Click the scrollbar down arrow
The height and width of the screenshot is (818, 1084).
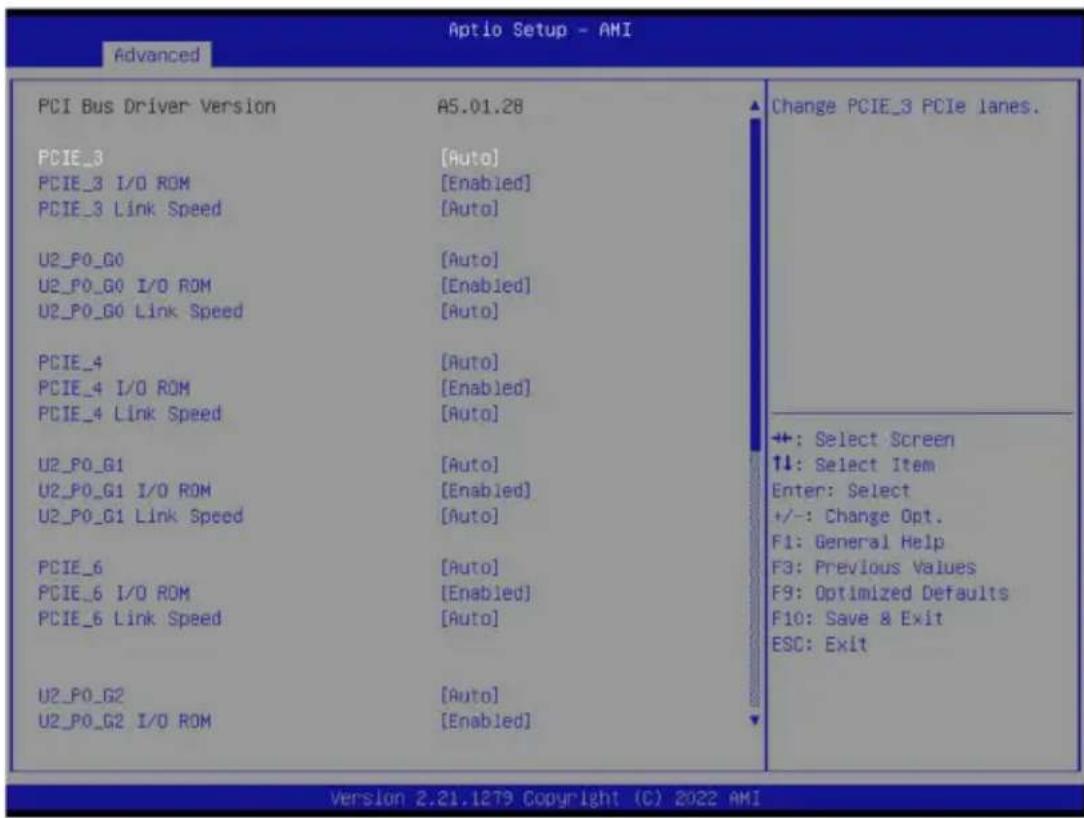pos(755,720)
